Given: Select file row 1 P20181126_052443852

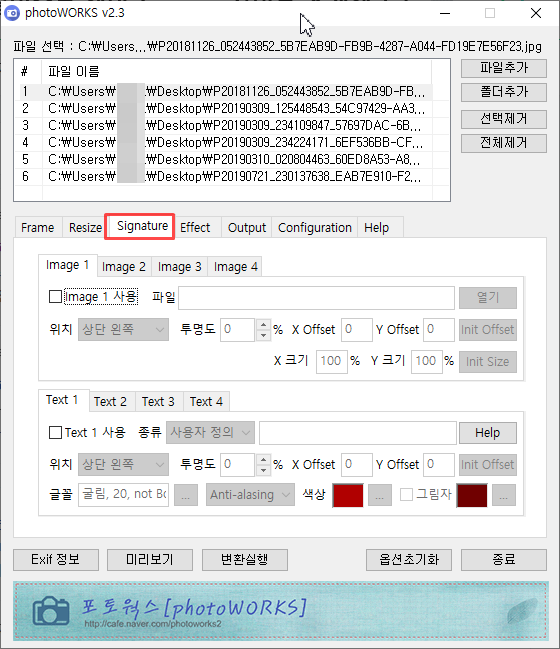Looking at the screenshot, I should pos(226,91).
